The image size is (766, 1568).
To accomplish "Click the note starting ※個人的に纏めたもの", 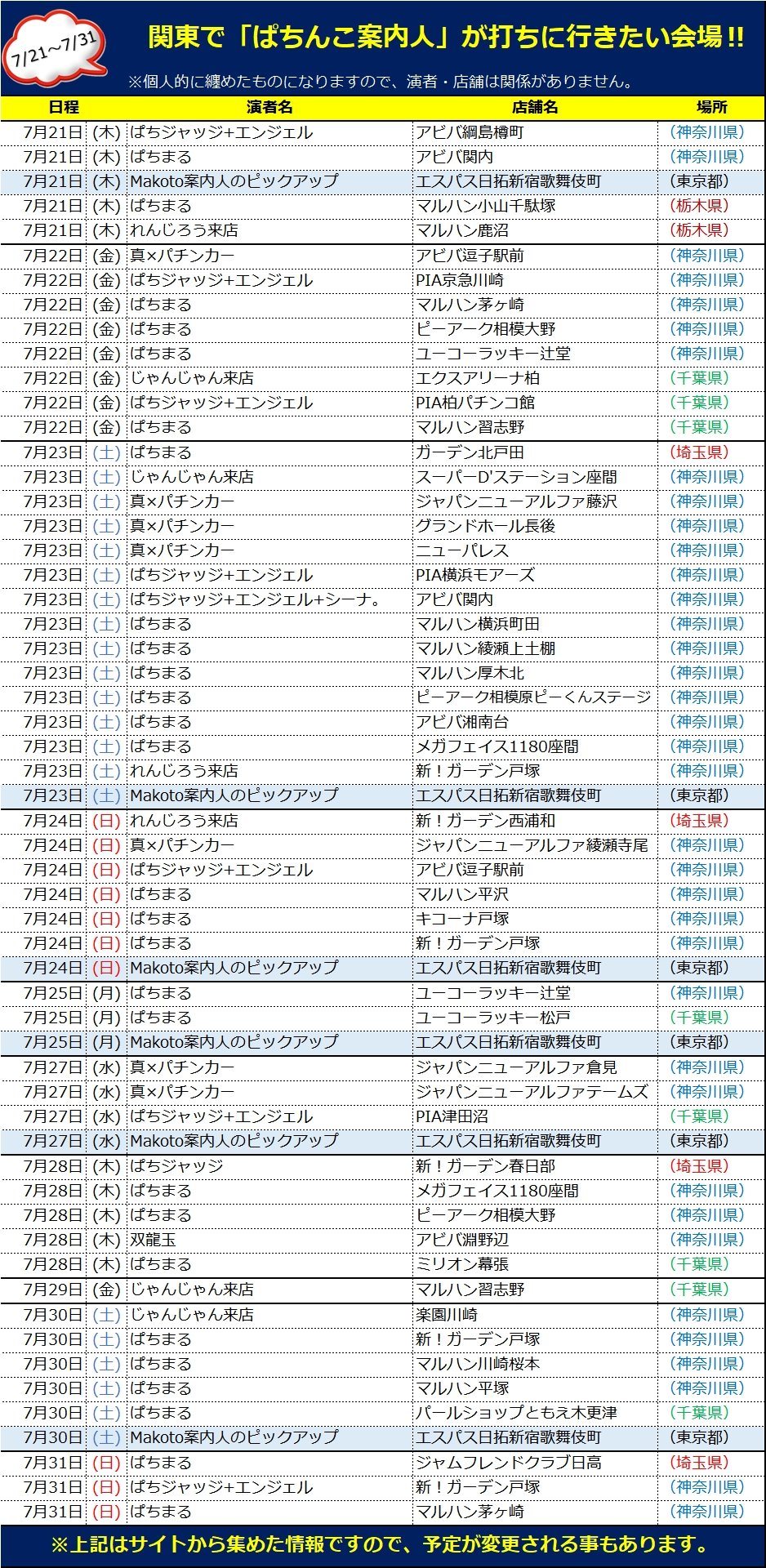I will click(x=381, y=82).
